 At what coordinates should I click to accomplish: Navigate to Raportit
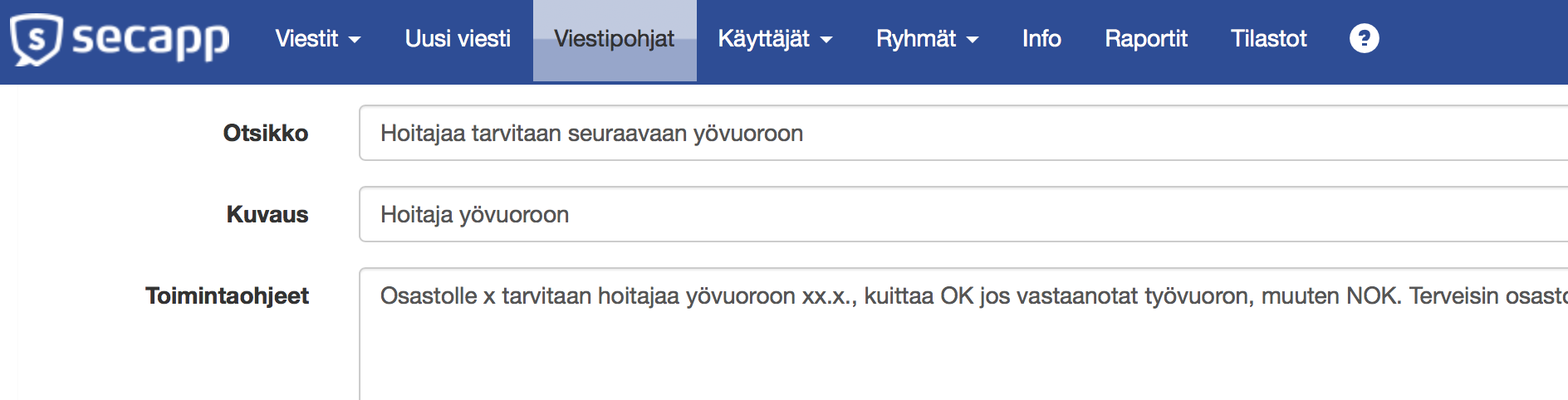1145,39
